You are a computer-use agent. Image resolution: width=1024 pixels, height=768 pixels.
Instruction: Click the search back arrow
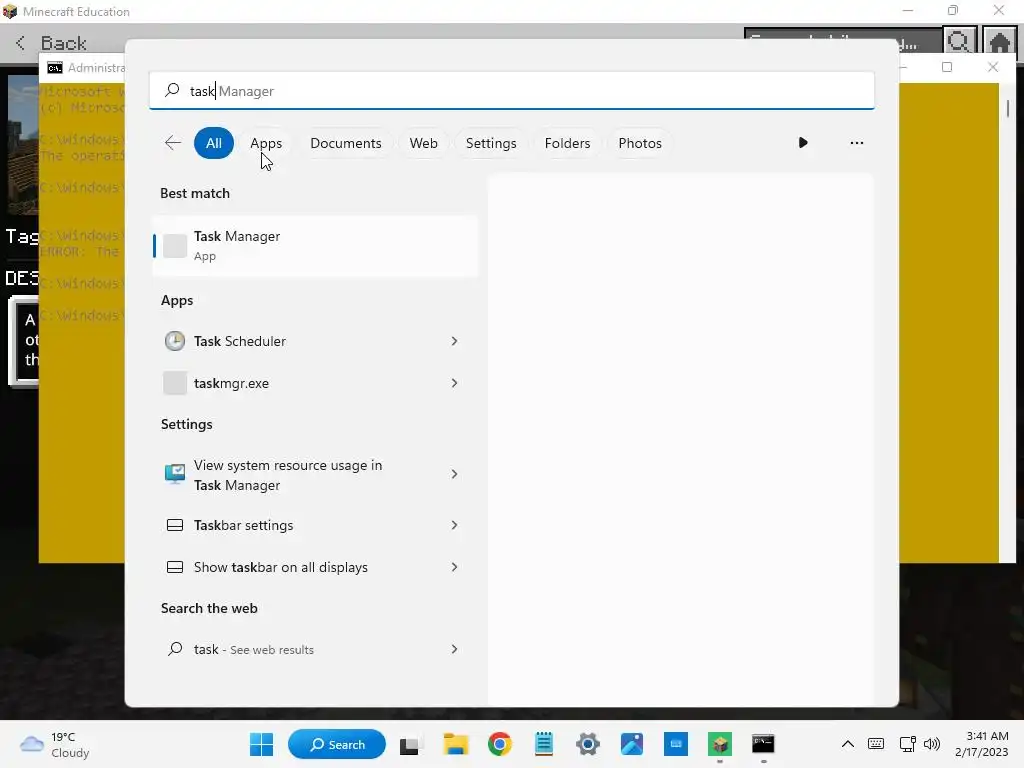coord(173,143)
